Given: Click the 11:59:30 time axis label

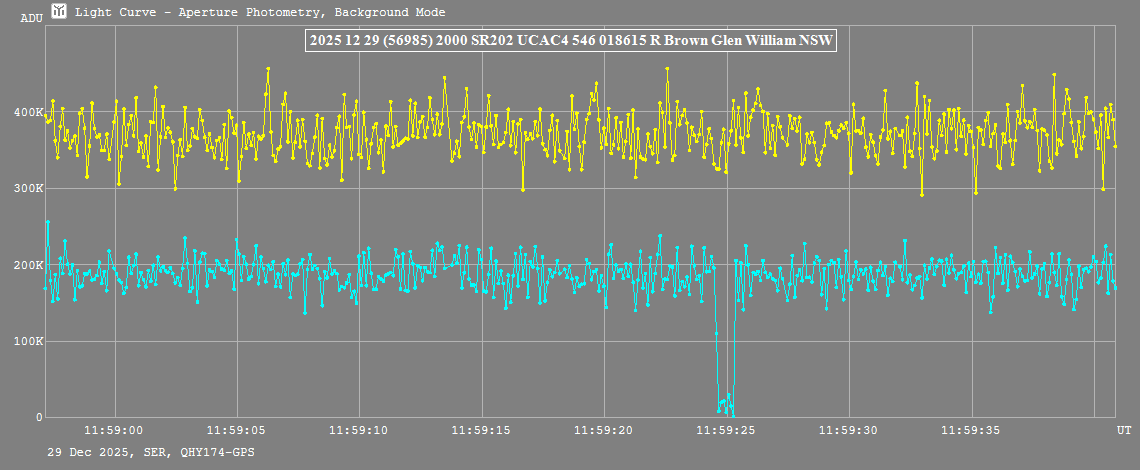Looking at the screenshot, I should click(849, 430).
